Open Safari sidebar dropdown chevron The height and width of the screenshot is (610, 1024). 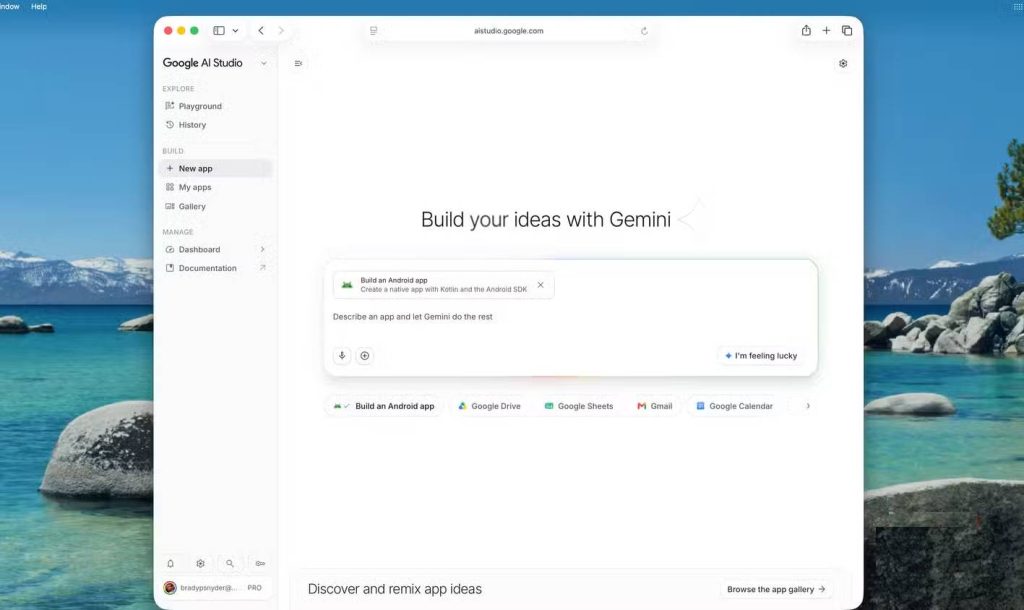pyautogui.click(x=235, y=31)
